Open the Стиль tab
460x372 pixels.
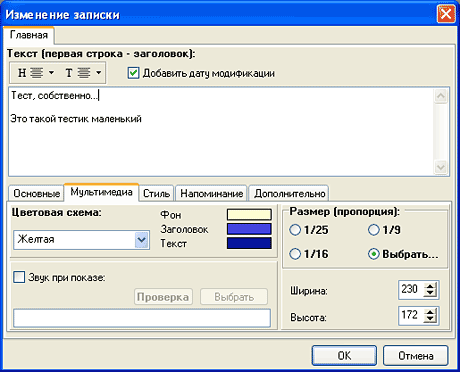click(156, 193)
